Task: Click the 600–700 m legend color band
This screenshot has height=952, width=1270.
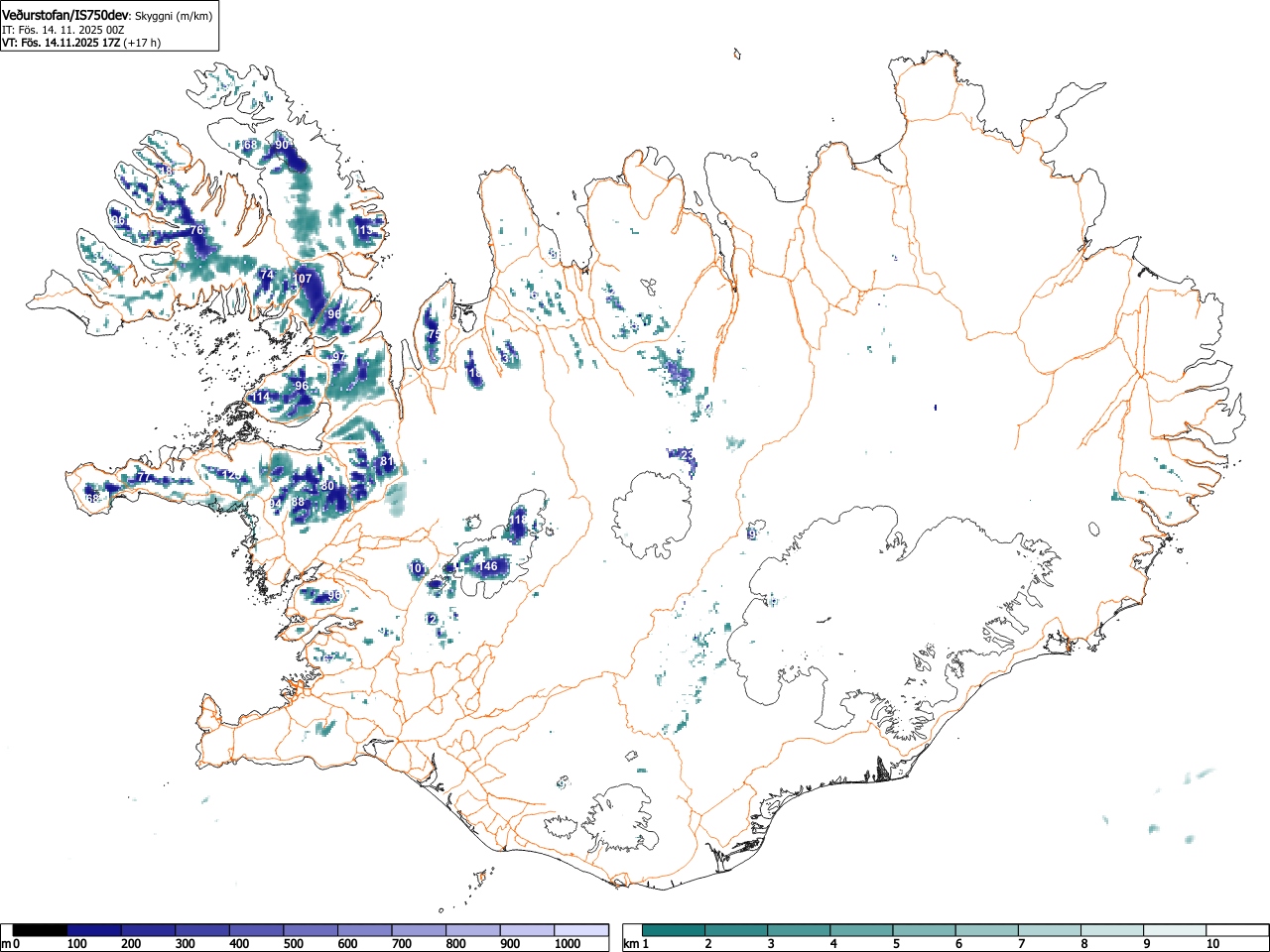Action: (364, 930)
